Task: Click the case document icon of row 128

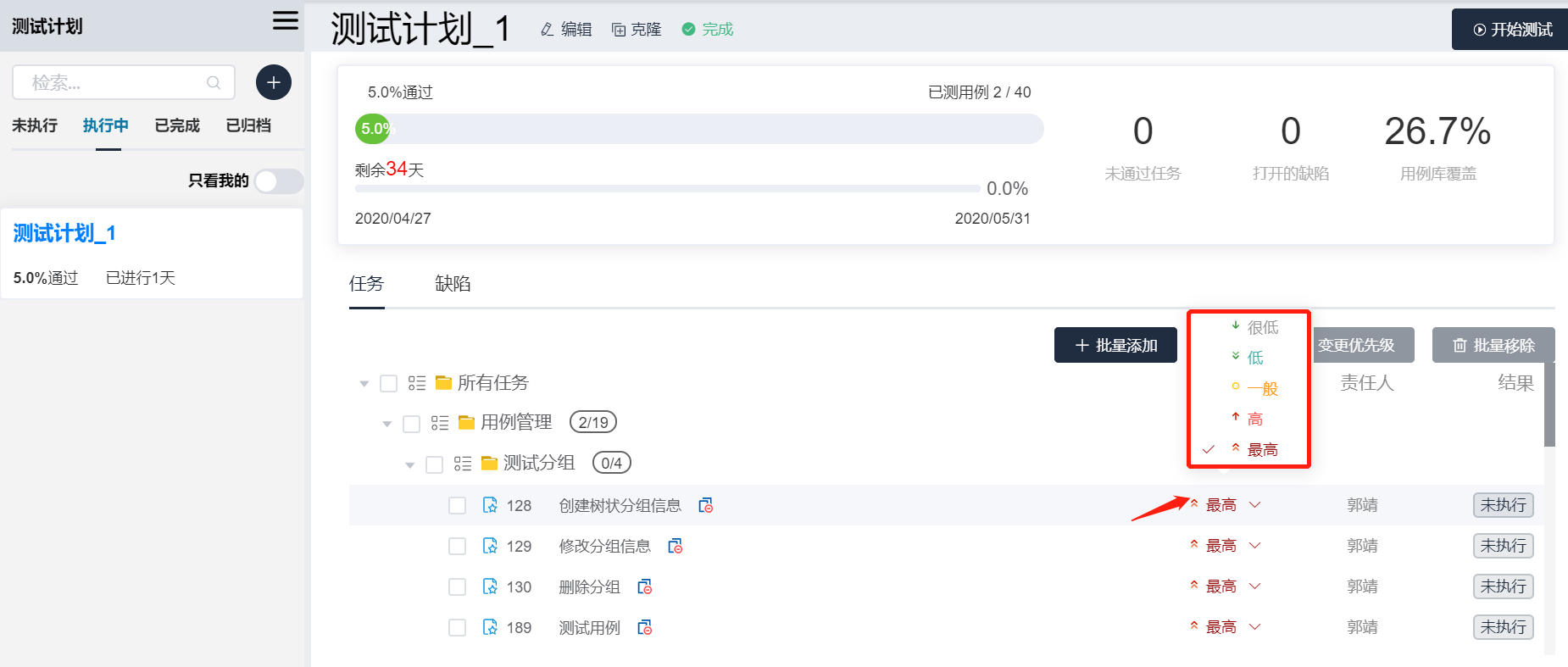Action: coord(490,505)
